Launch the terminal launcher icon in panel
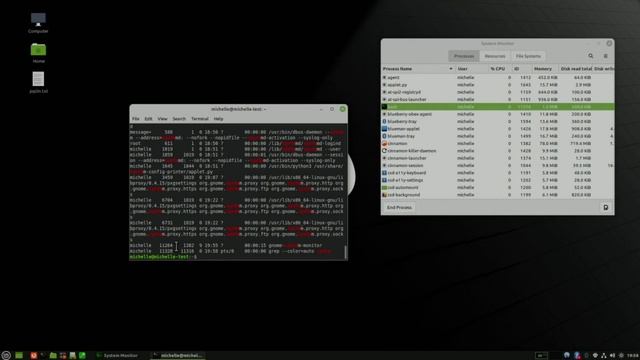 tap(43, 356)
